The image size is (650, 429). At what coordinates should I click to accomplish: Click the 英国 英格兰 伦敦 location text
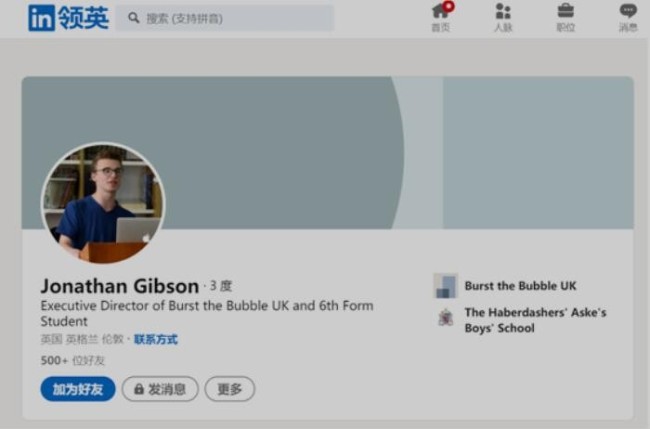82,339
